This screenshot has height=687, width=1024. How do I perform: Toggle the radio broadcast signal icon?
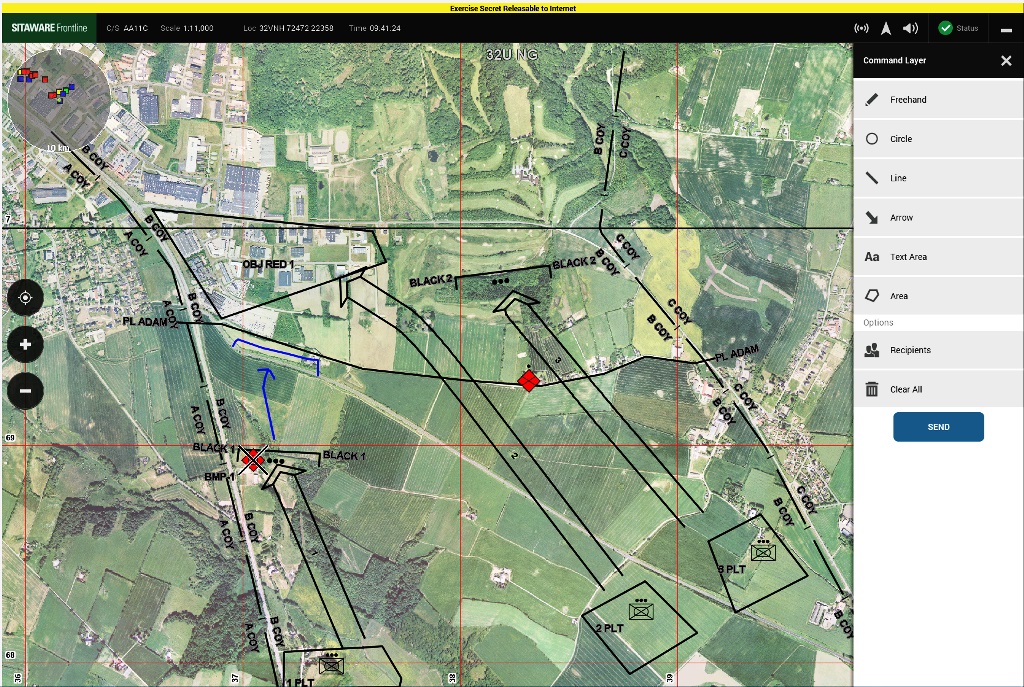point(861,28)
